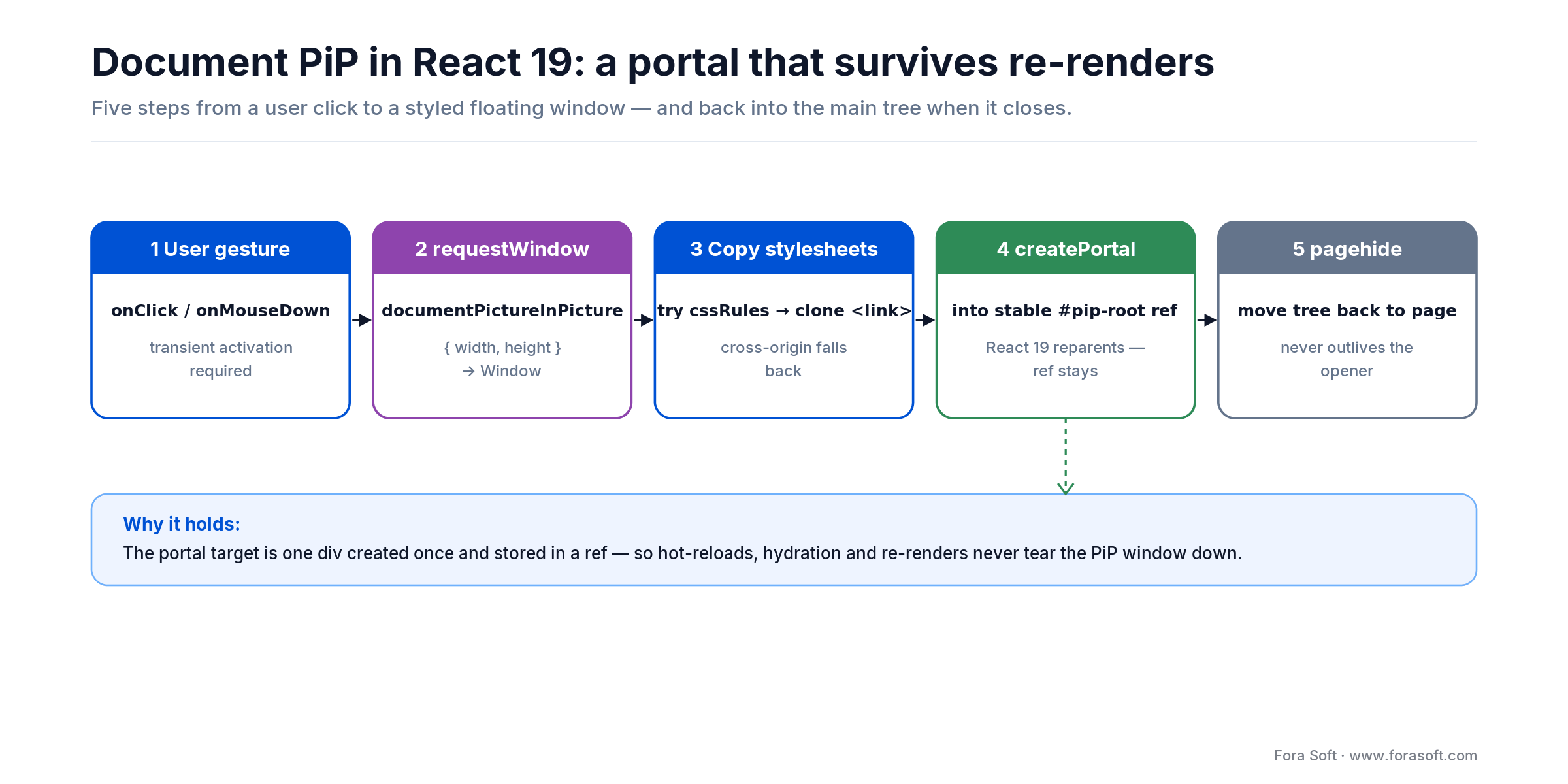
Task: Click 'onClick / onMouseDown' text
Action: [221, 310]
